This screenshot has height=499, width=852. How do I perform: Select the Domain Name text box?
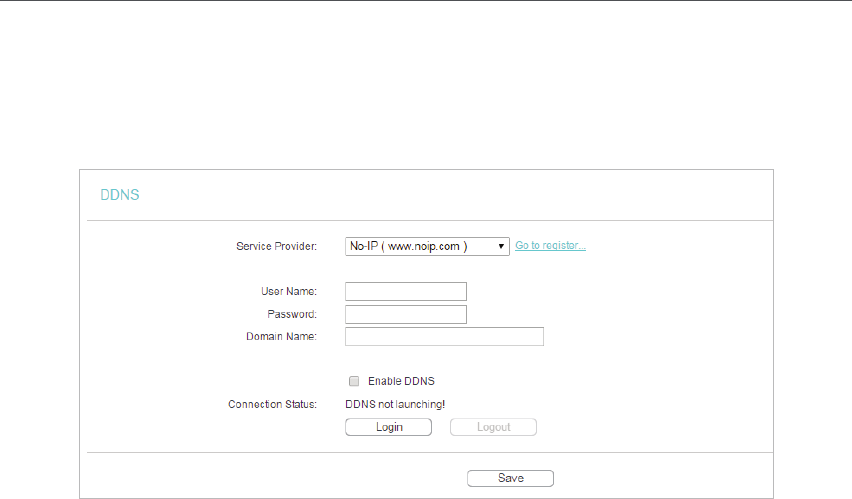(444, 336)
